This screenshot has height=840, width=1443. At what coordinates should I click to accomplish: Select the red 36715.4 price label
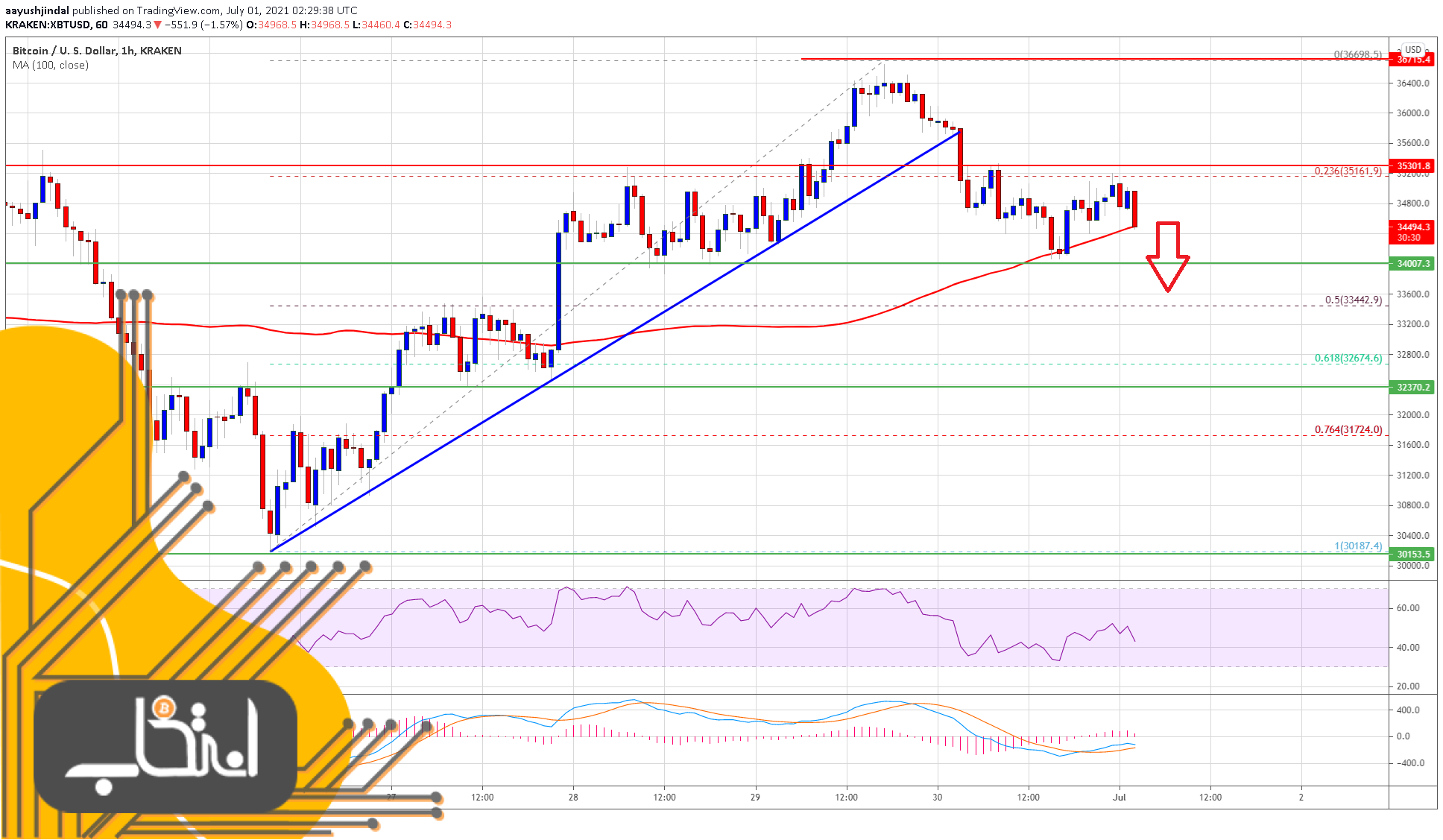tap(1413, 60)
